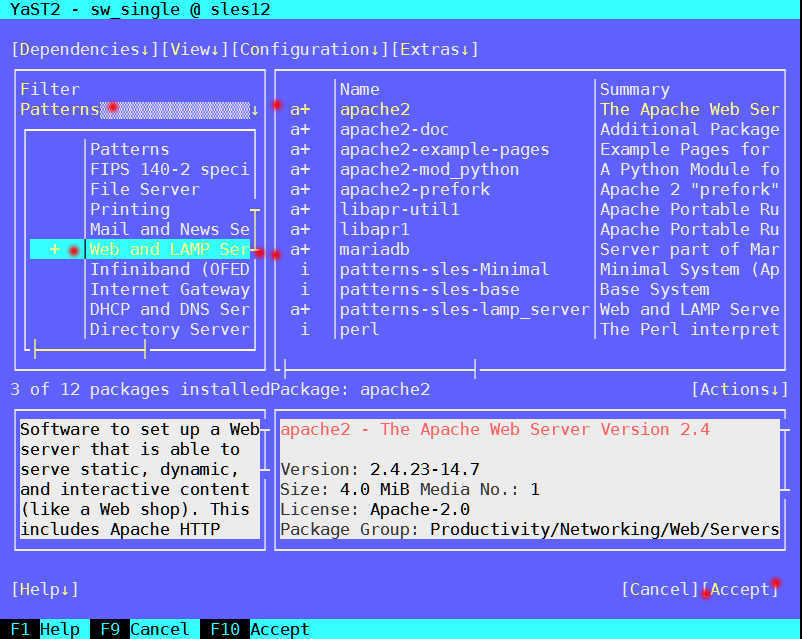Toggle a+ status of apache2
802x639 pixels.
(x=300, y=109)
